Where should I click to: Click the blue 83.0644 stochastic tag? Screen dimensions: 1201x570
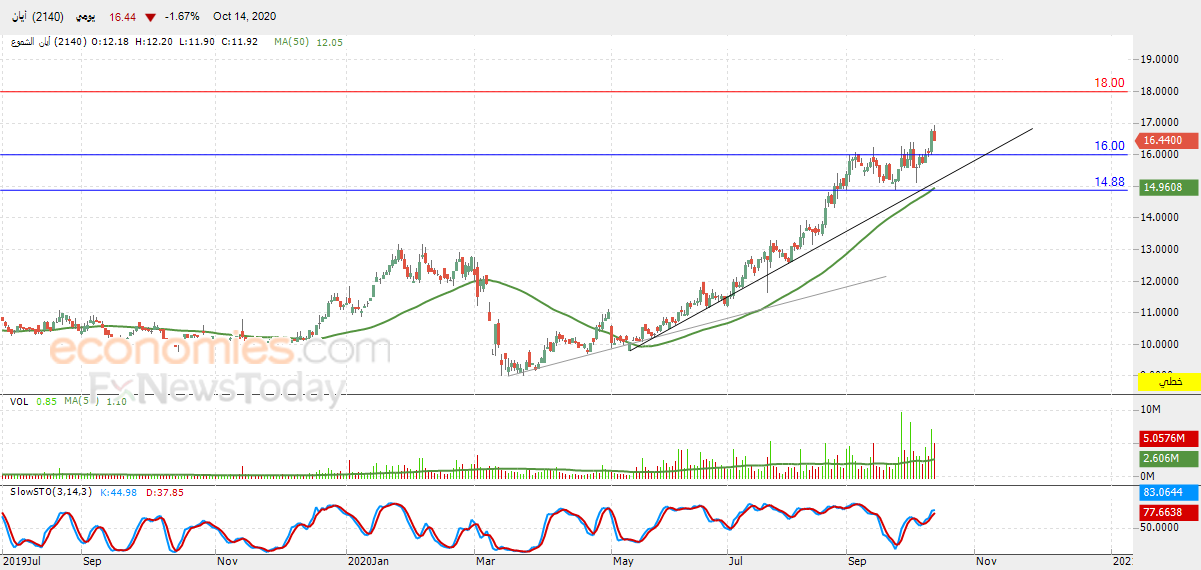click(1168, 493)
